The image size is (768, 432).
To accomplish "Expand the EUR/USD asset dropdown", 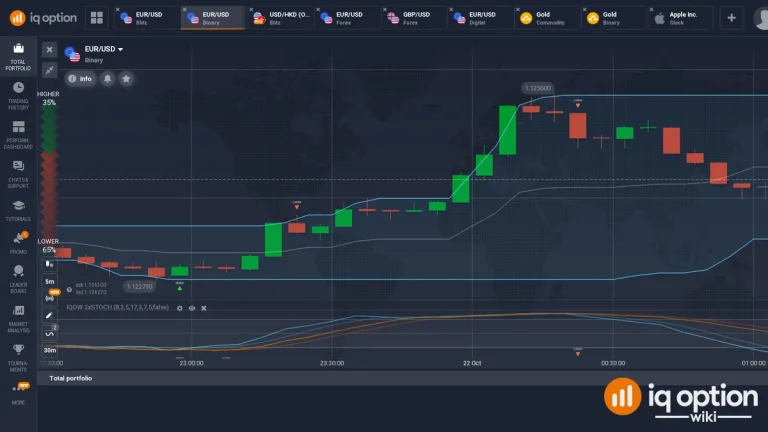I will [x=120, y=49].
